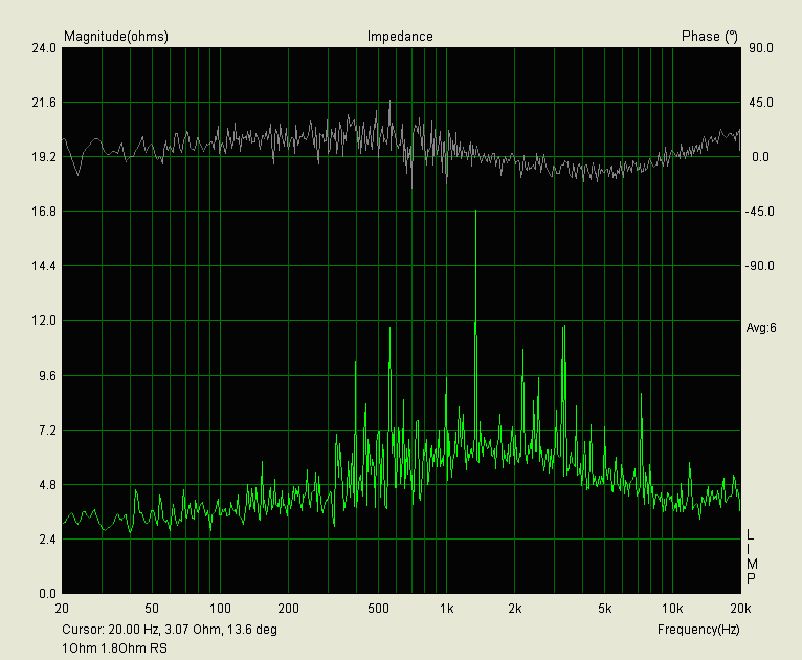Click the 50 frequency axis label
Image resolution: width=802 pixels, height=660 pixels.
coord(152,608)
